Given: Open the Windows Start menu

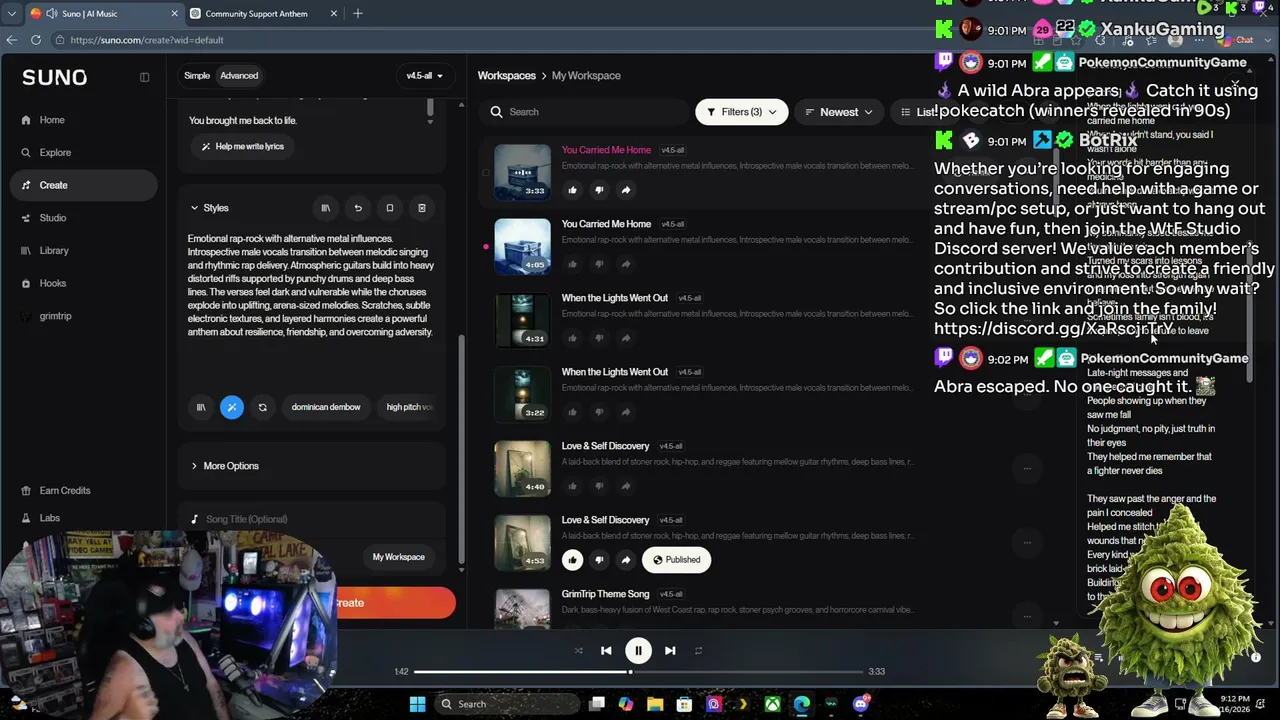Looking at the screenshot, I should coord(417,704).
